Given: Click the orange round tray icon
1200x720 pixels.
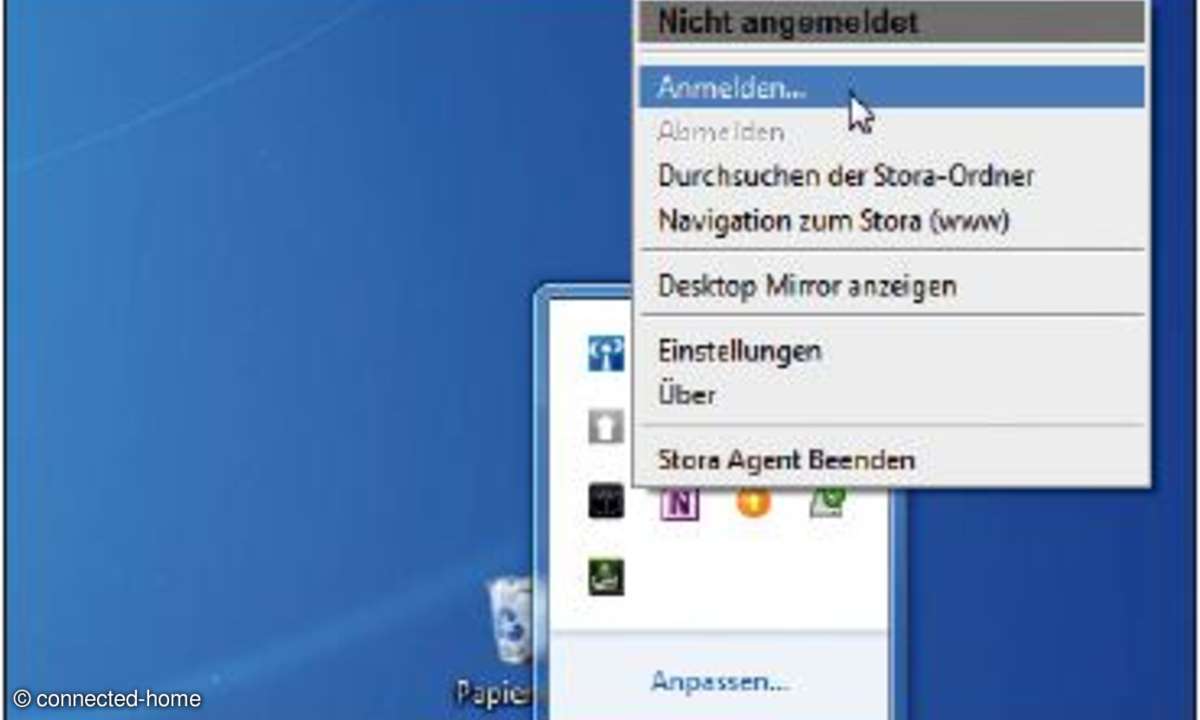Looking at the screenshot, I should [755, 501].
